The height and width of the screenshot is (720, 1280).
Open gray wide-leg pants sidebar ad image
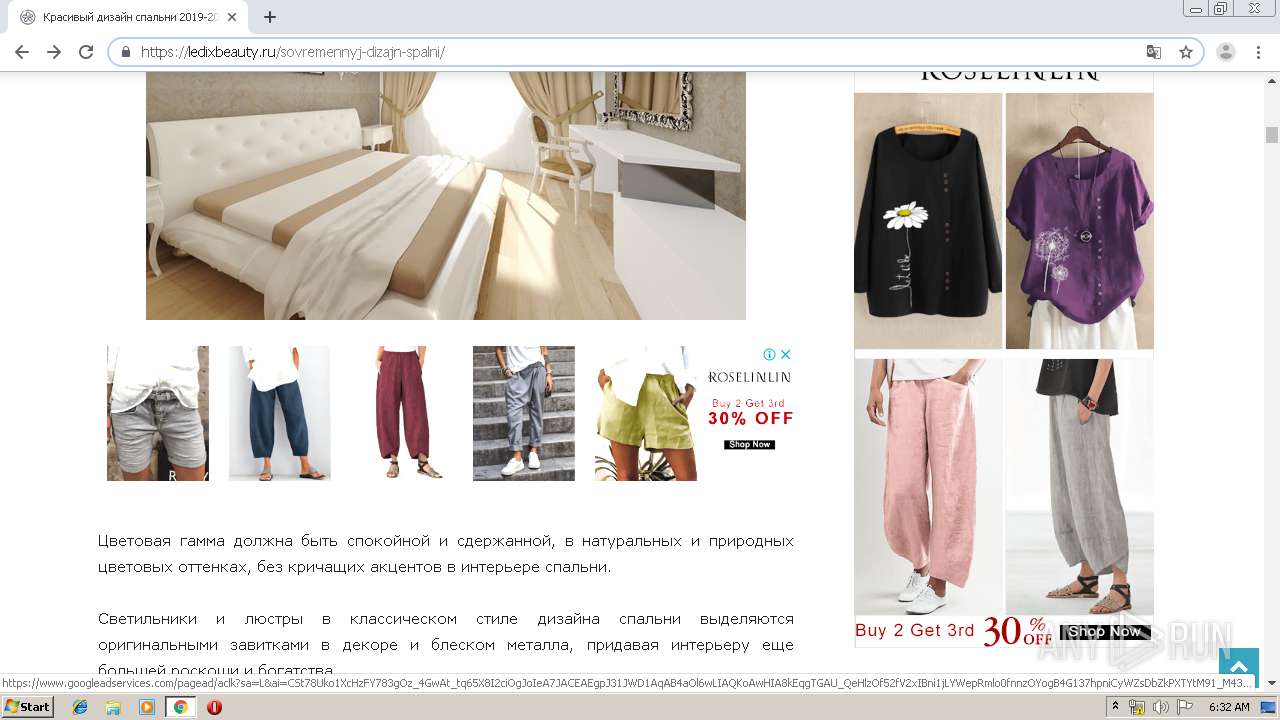pos(1080,488)
